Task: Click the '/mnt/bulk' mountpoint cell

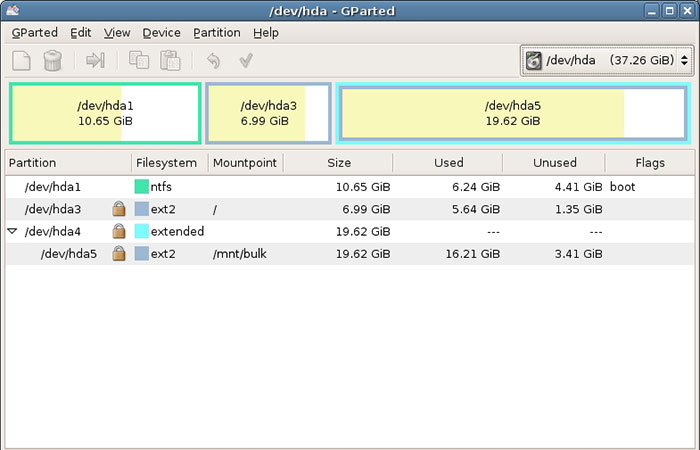Action: 240,254
